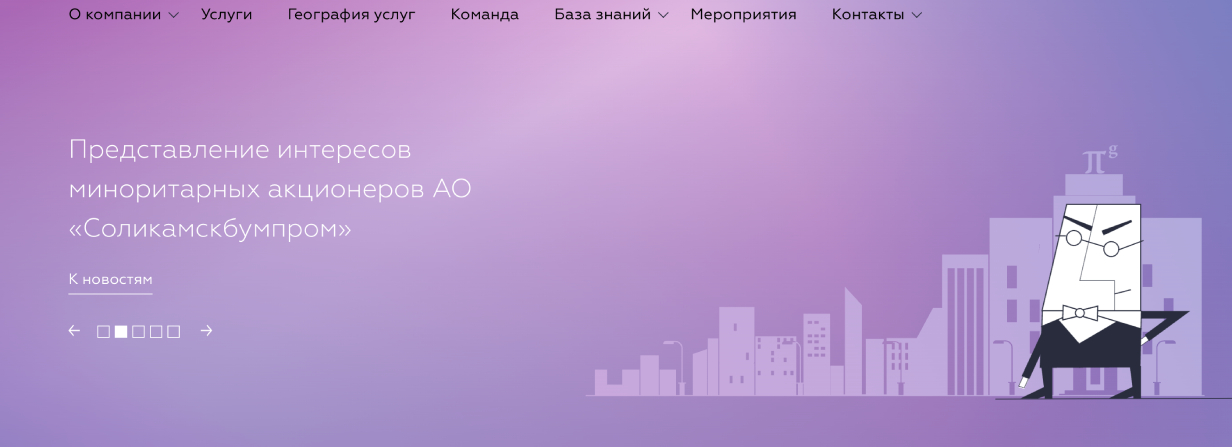Switch to the fourth slide indicator
Screen dimensions: 1232x447
[x=156, y=332]
